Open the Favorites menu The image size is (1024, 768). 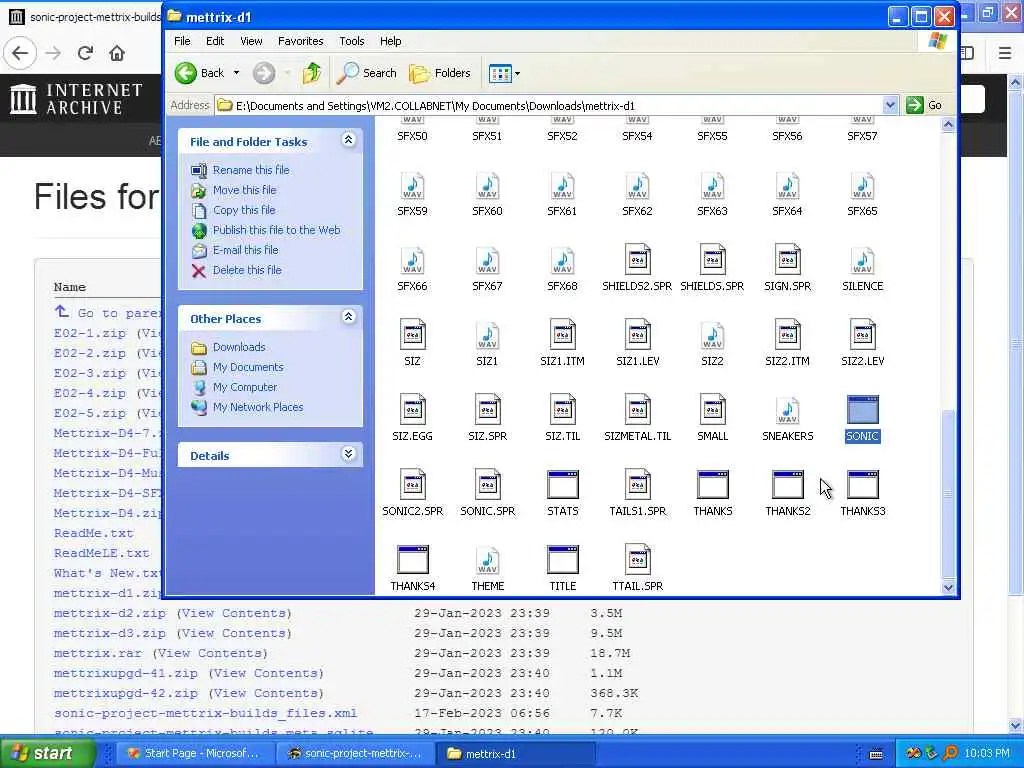(x=300, y=41)
